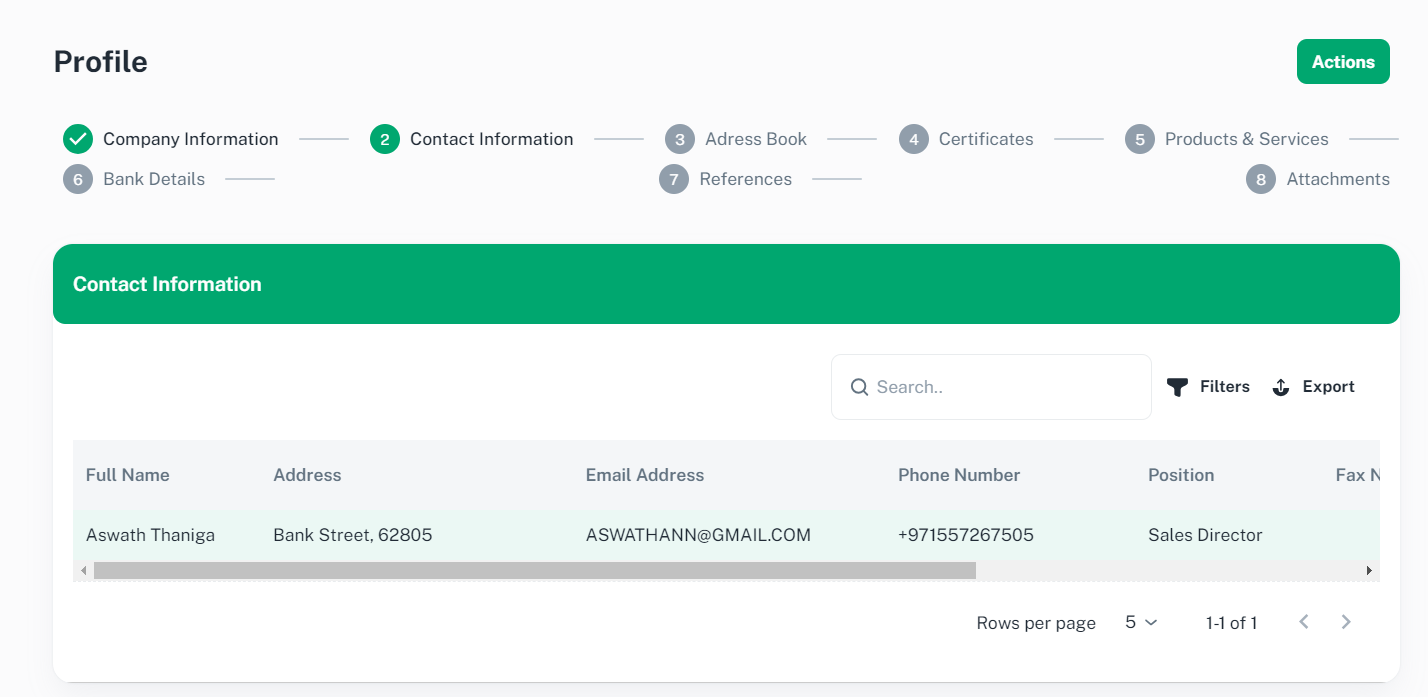1428x697 pixels.
Task: Click the step 3 Adress Book circle
Action: [x=680, y=139]
